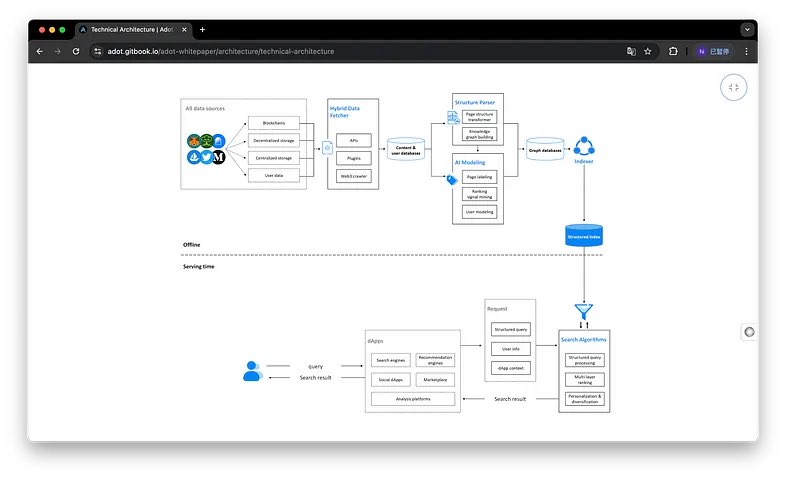This screenshot has width=786, height=479.
Task: Click the Page labeling box
Action: [480, 177]
